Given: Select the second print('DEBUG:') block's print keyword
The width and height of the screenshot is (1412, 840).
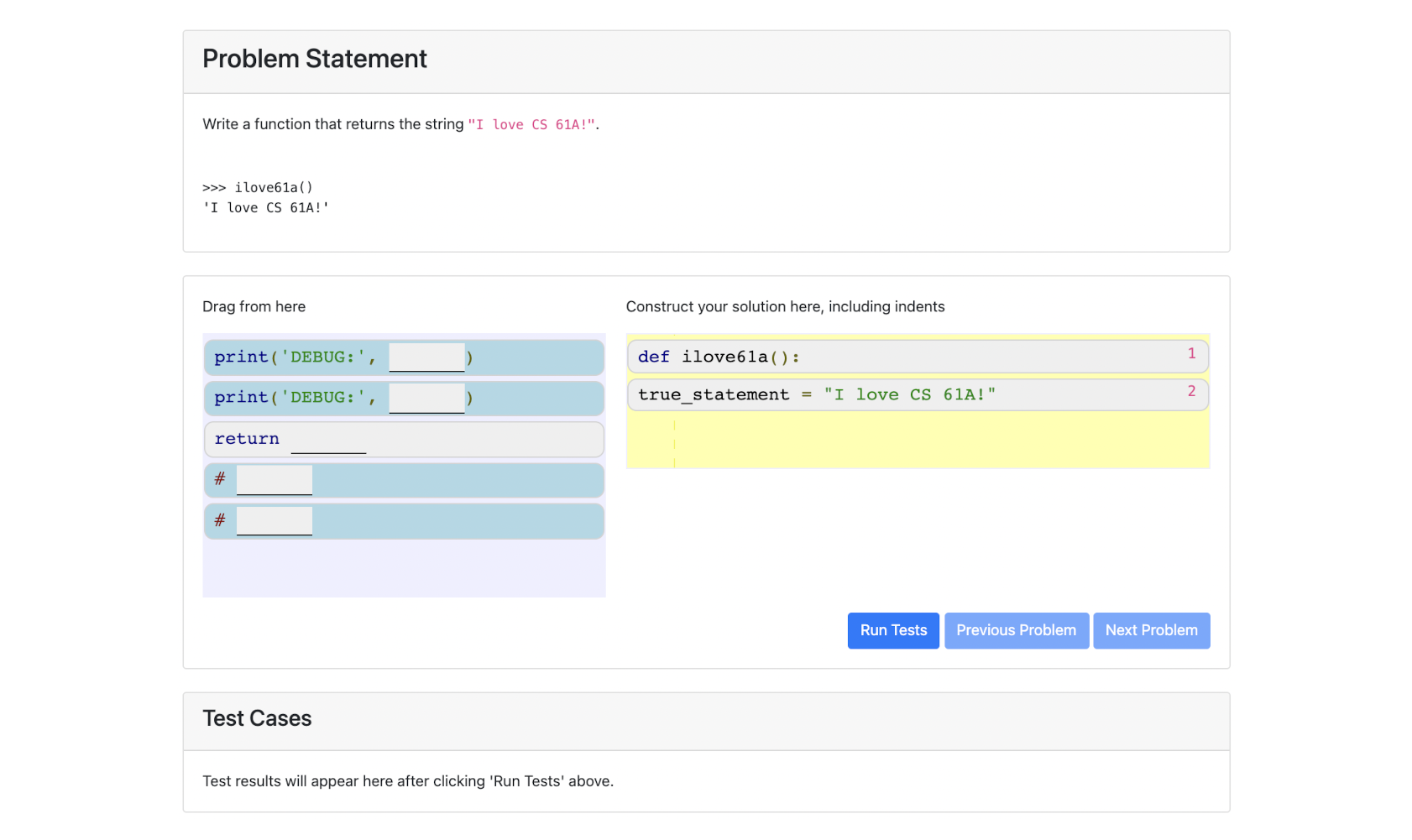Looking at the screenshot, I should pos(240,398).
